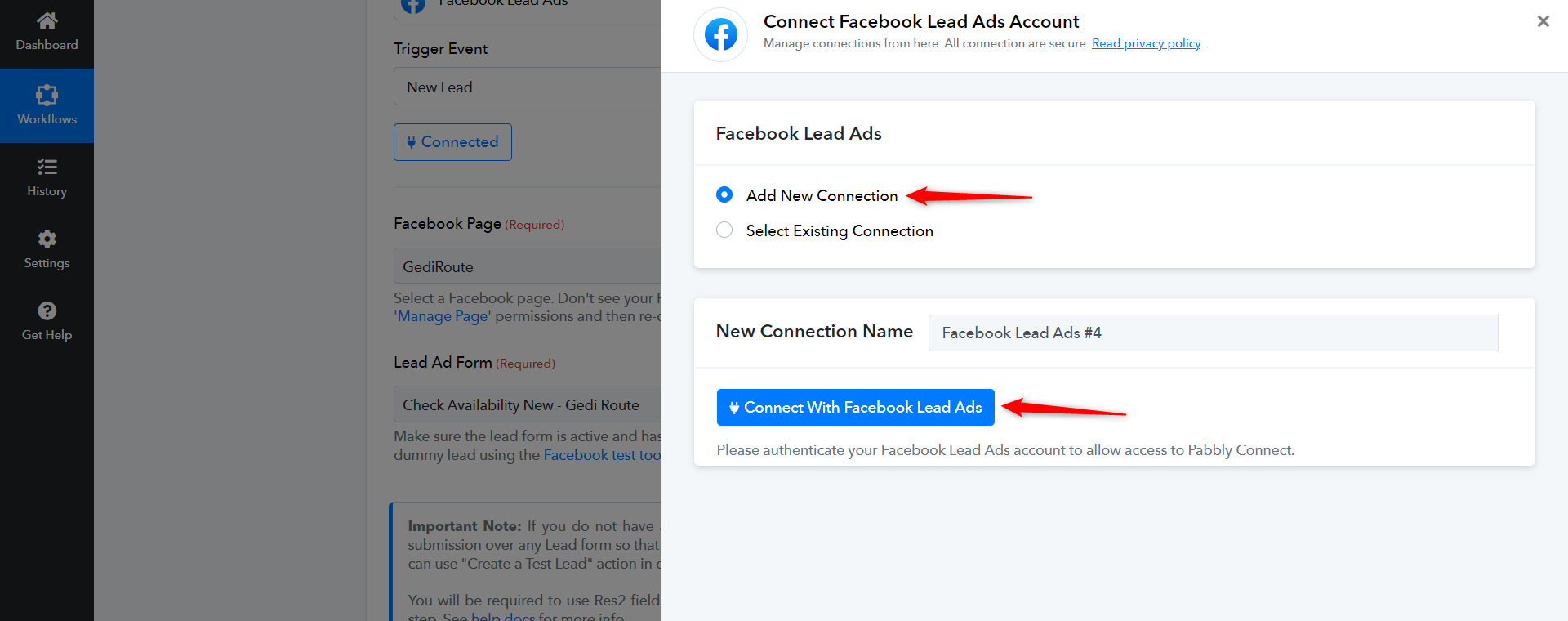Screen dimensions: 1568x621
Task: Open the Manage Page permissions link
Action: pyautogui.click(x=442, y=316)
